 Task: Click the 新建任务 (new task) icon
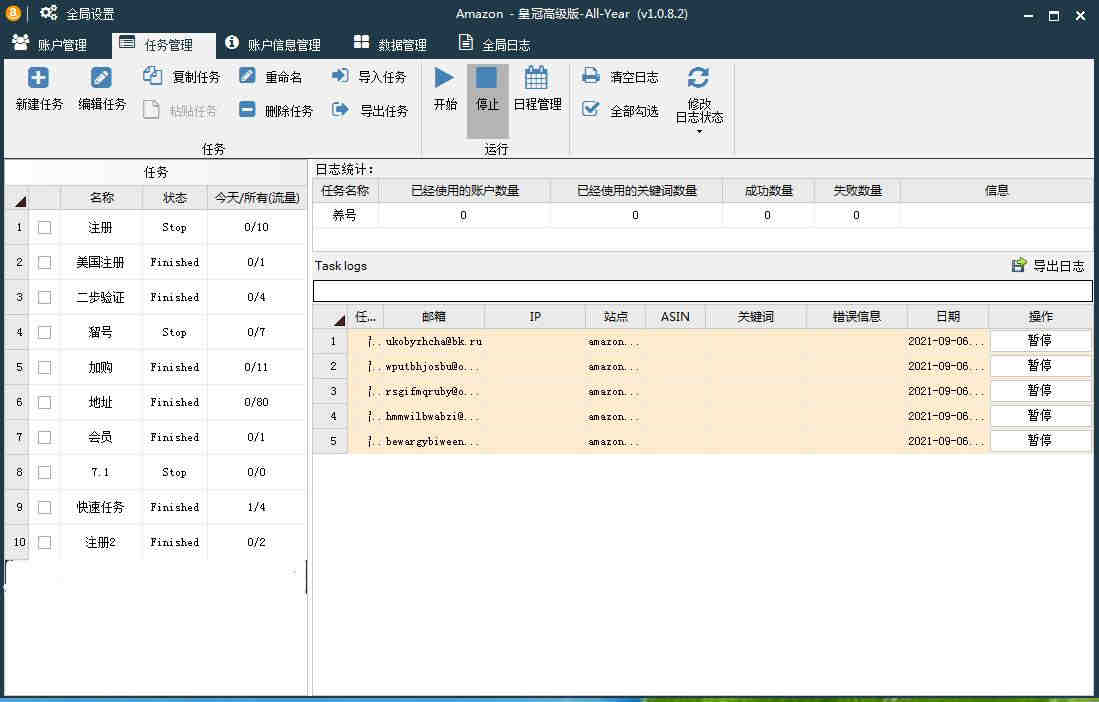(x=38, y=78)
